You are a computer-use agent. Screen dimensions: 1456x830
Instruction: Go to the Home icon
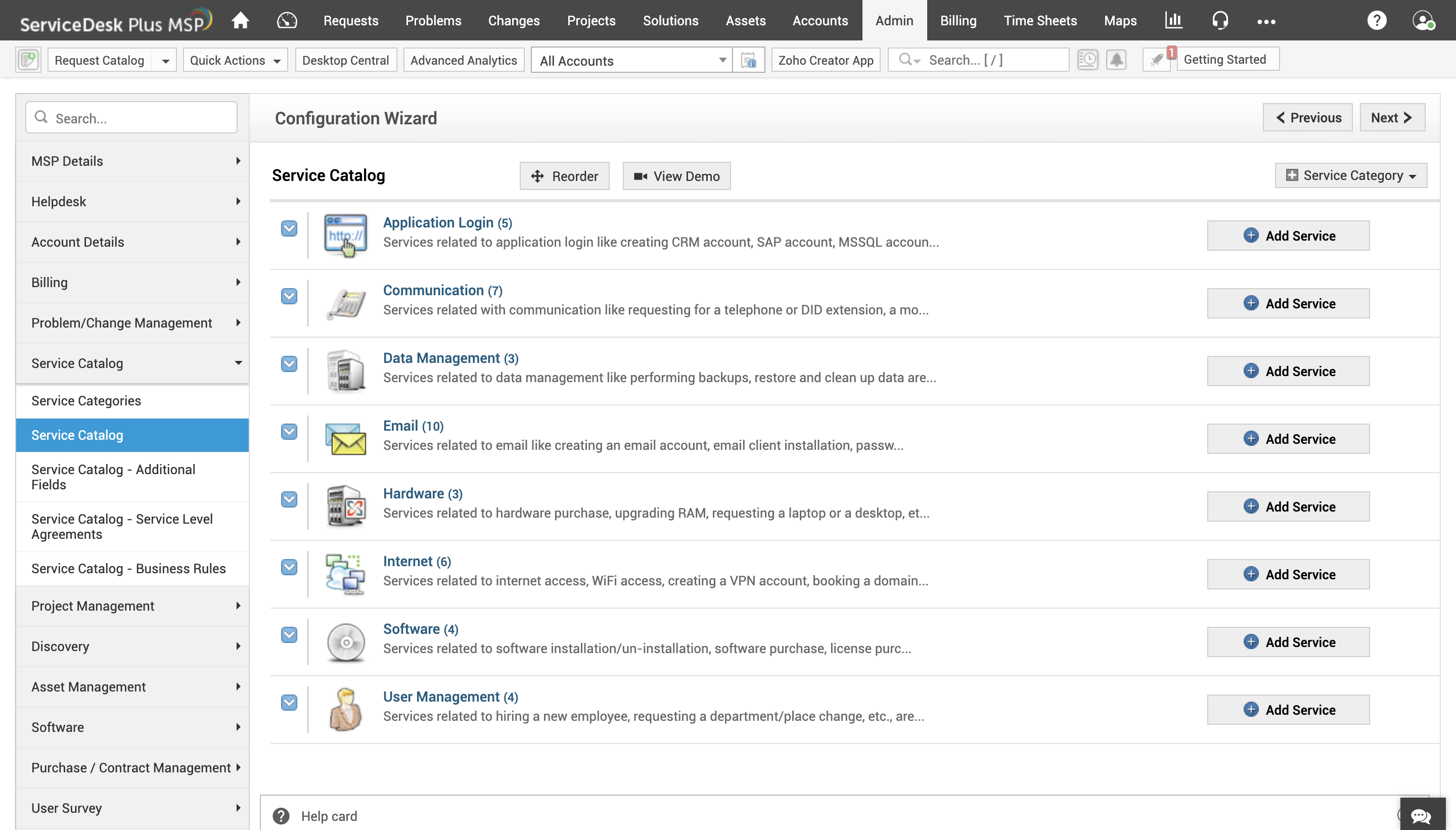tap(240, 21)
